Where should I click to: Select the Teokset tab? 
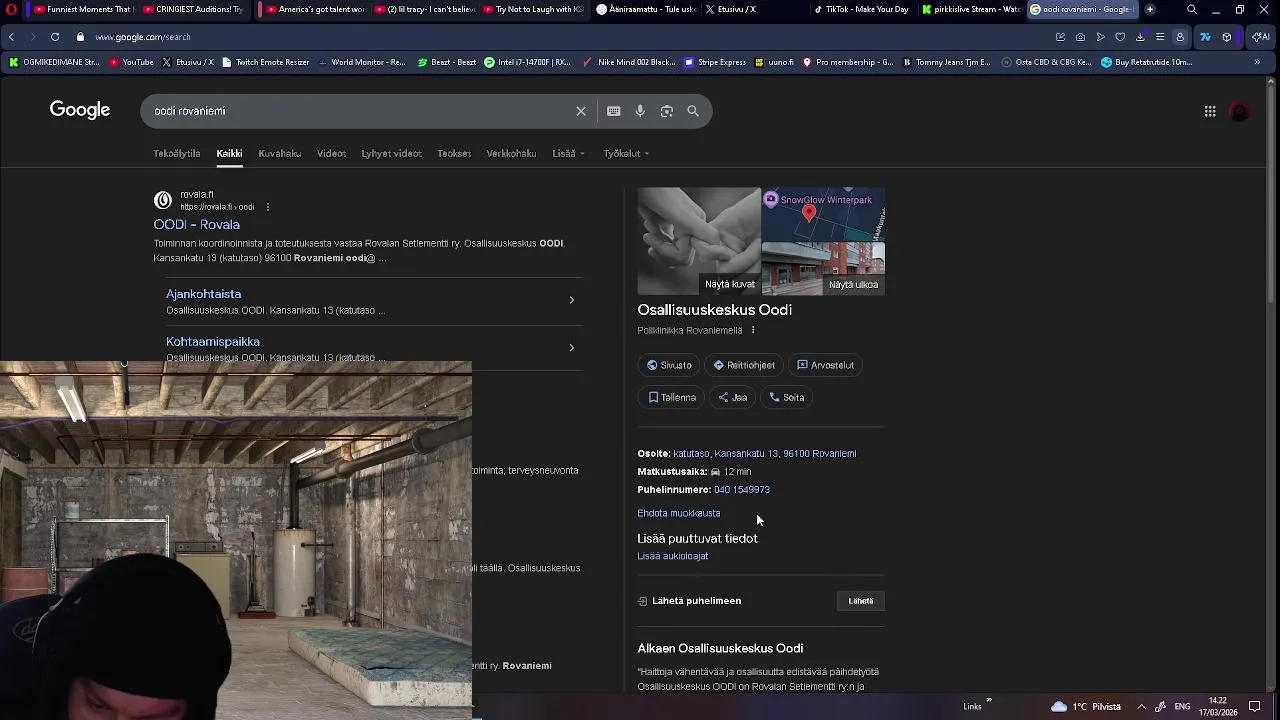coord(453,153)
